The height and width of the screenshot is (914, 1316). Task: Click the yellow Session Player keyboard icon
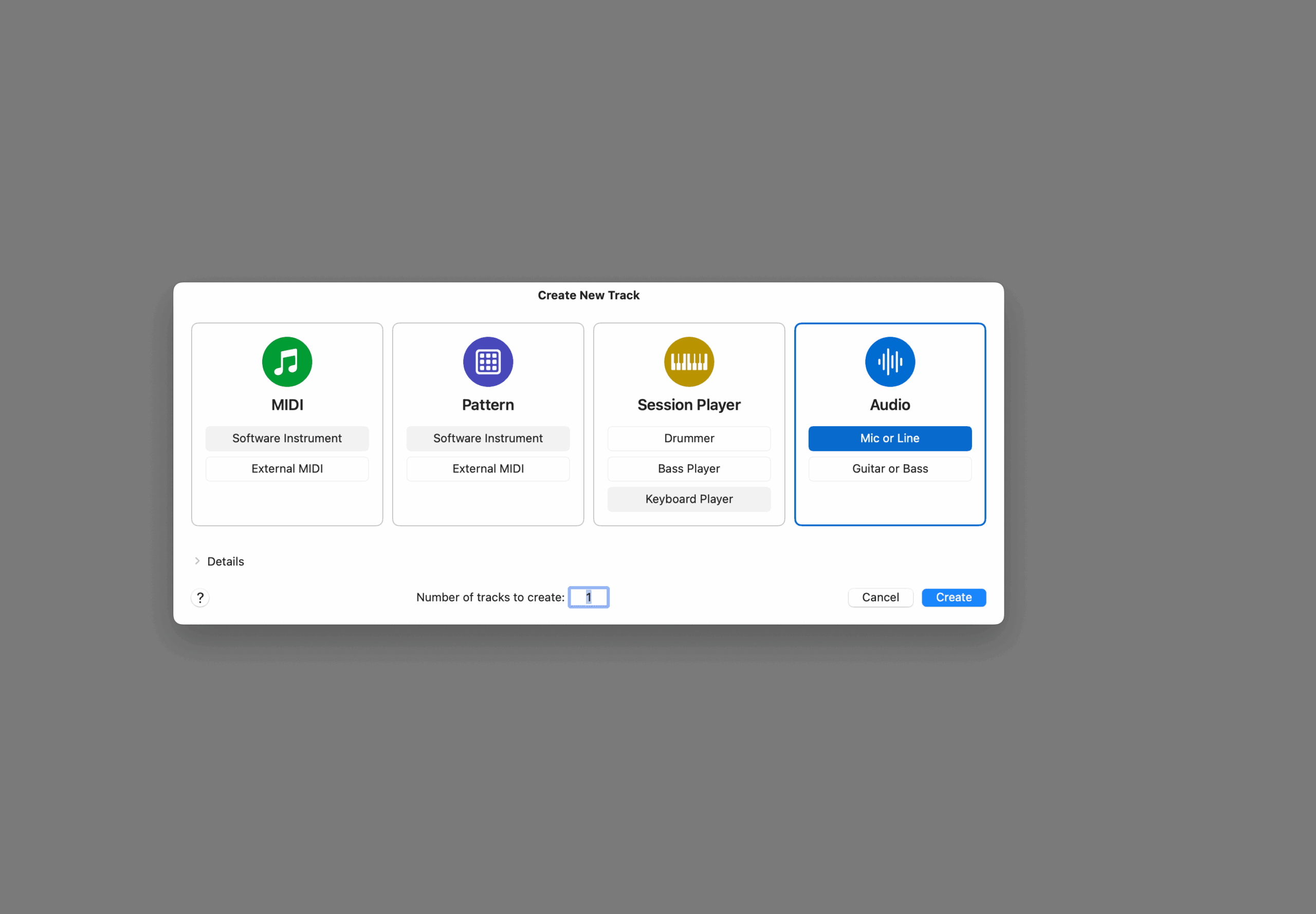click(x=689, y=361)
